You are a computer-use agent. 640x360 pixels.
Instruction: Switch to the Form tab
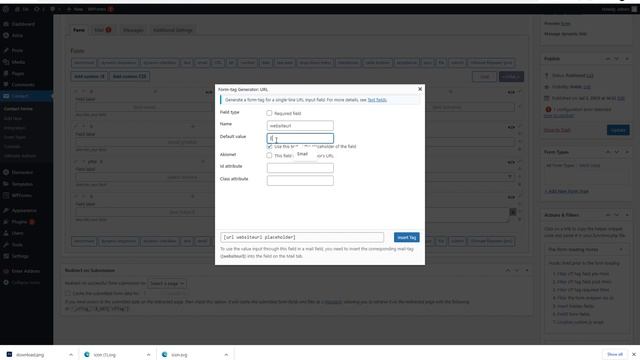point(79,30)
